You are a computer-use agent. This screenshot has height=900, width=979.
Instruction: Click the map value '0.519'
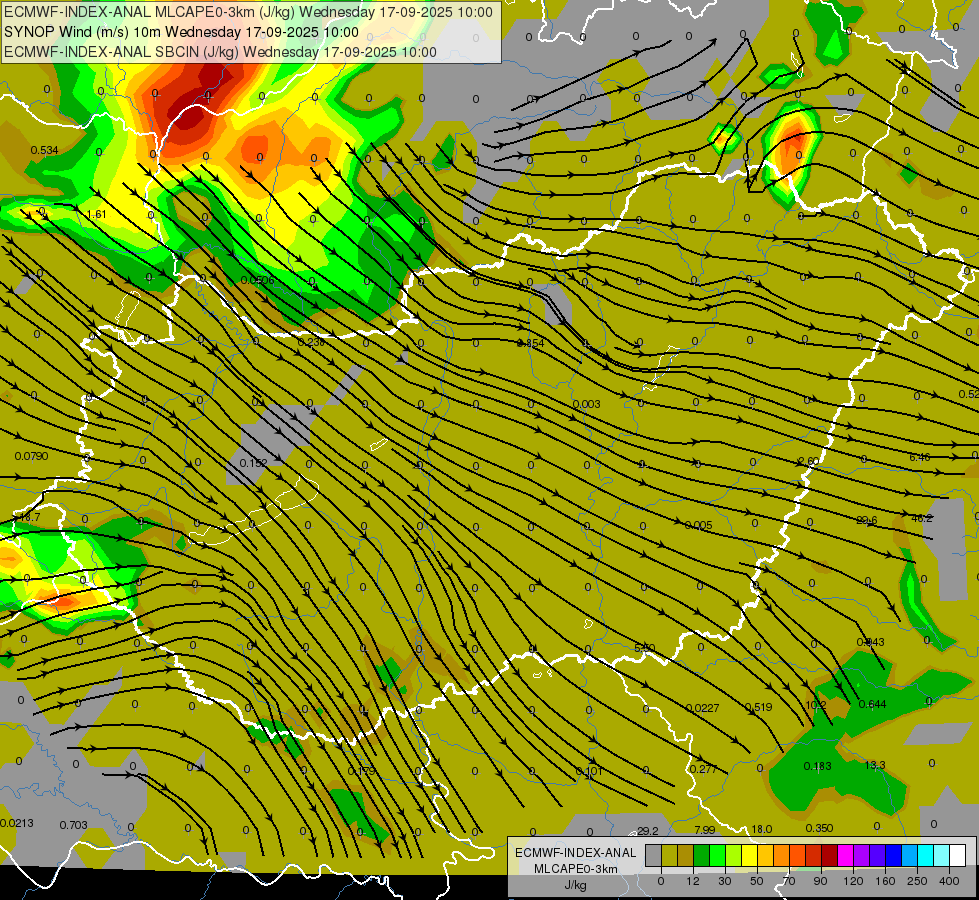(759, 707)
